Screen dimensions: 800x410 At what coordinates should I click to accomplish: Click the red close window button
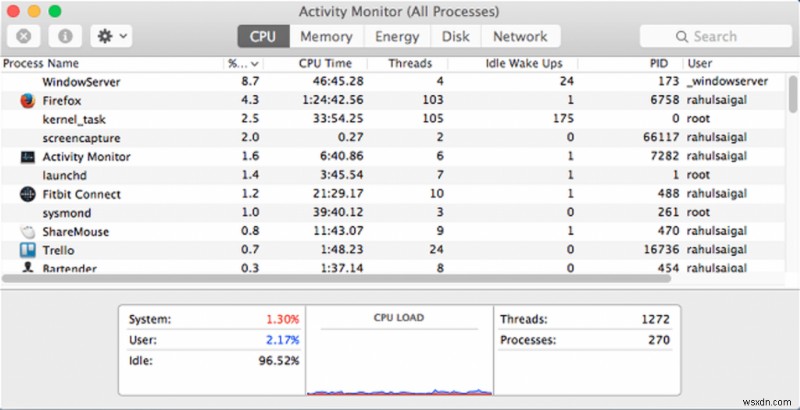13,11
